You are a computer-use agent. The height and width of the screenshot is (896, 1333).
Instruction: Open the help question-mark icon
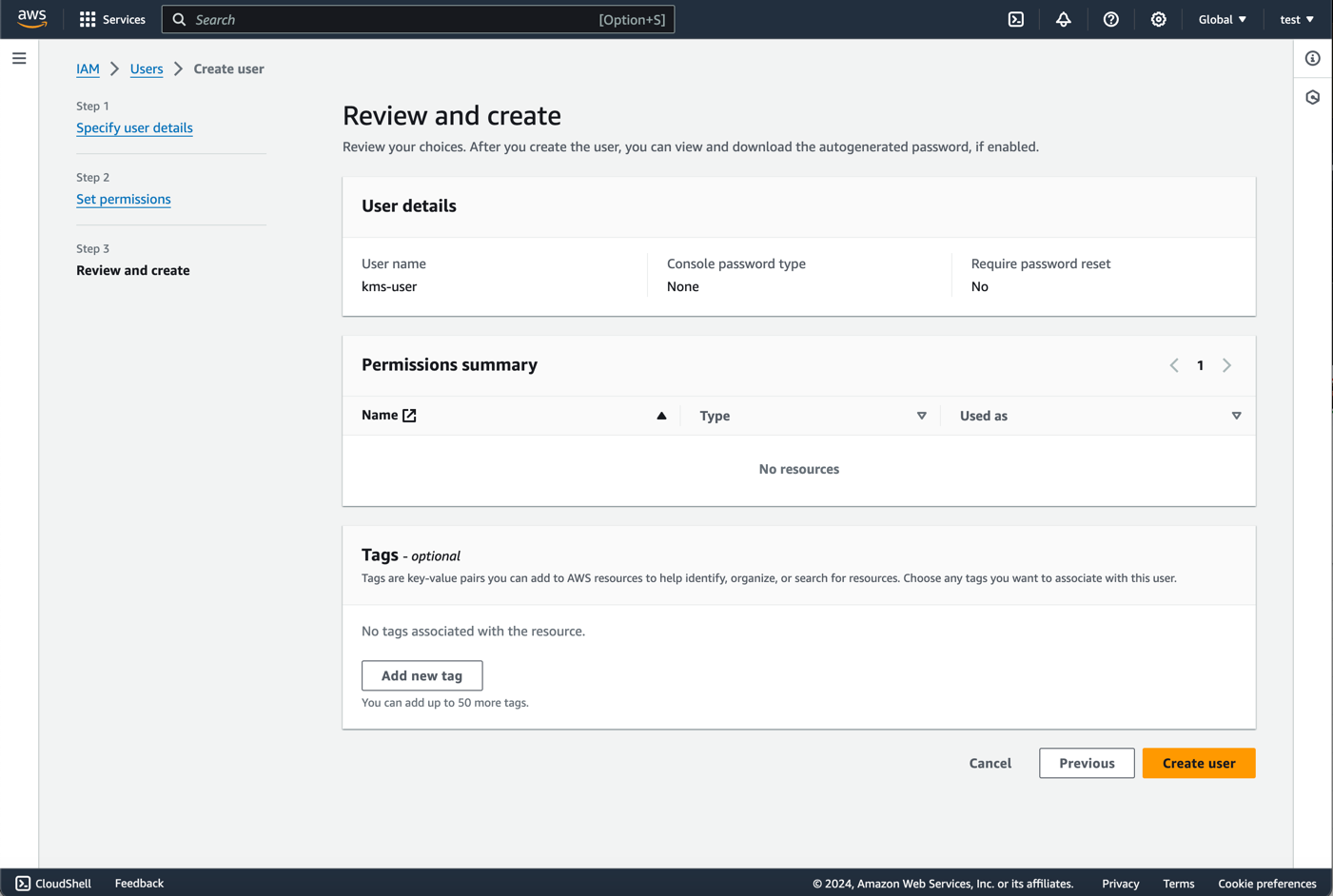pyautogui.click(x=1110, y=19)
